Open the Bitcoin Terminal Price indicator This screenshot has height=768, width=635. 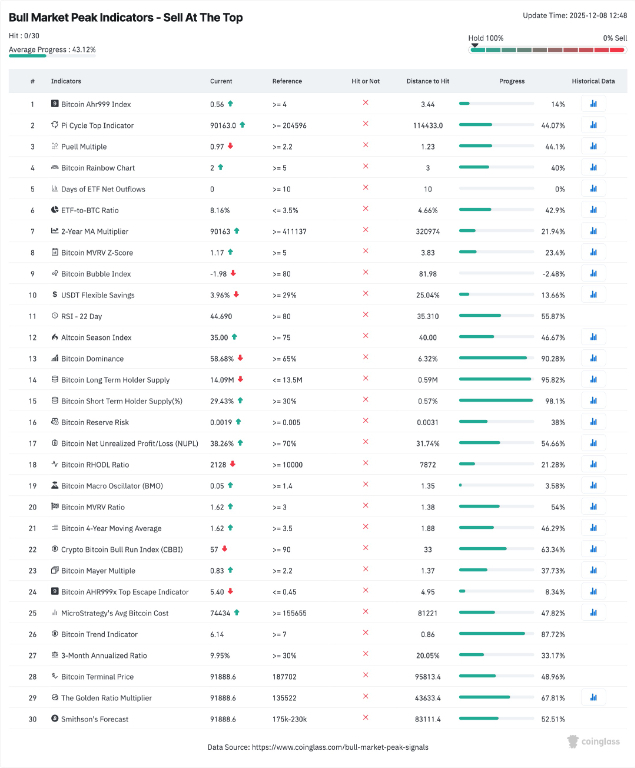(x=97, y=676)
